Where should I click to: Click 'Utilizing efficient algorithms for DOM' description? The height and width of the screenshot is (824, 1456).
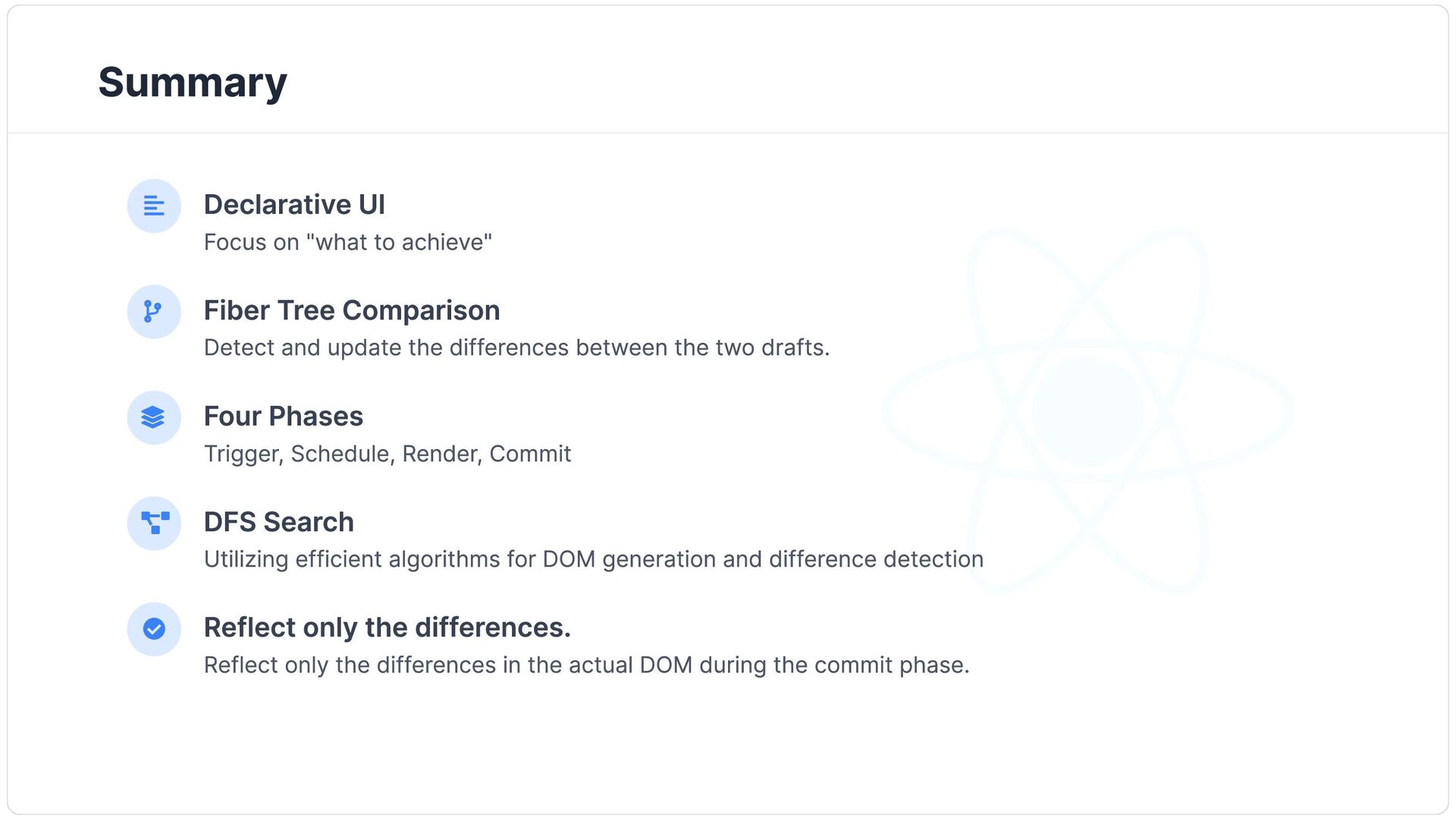594,559
